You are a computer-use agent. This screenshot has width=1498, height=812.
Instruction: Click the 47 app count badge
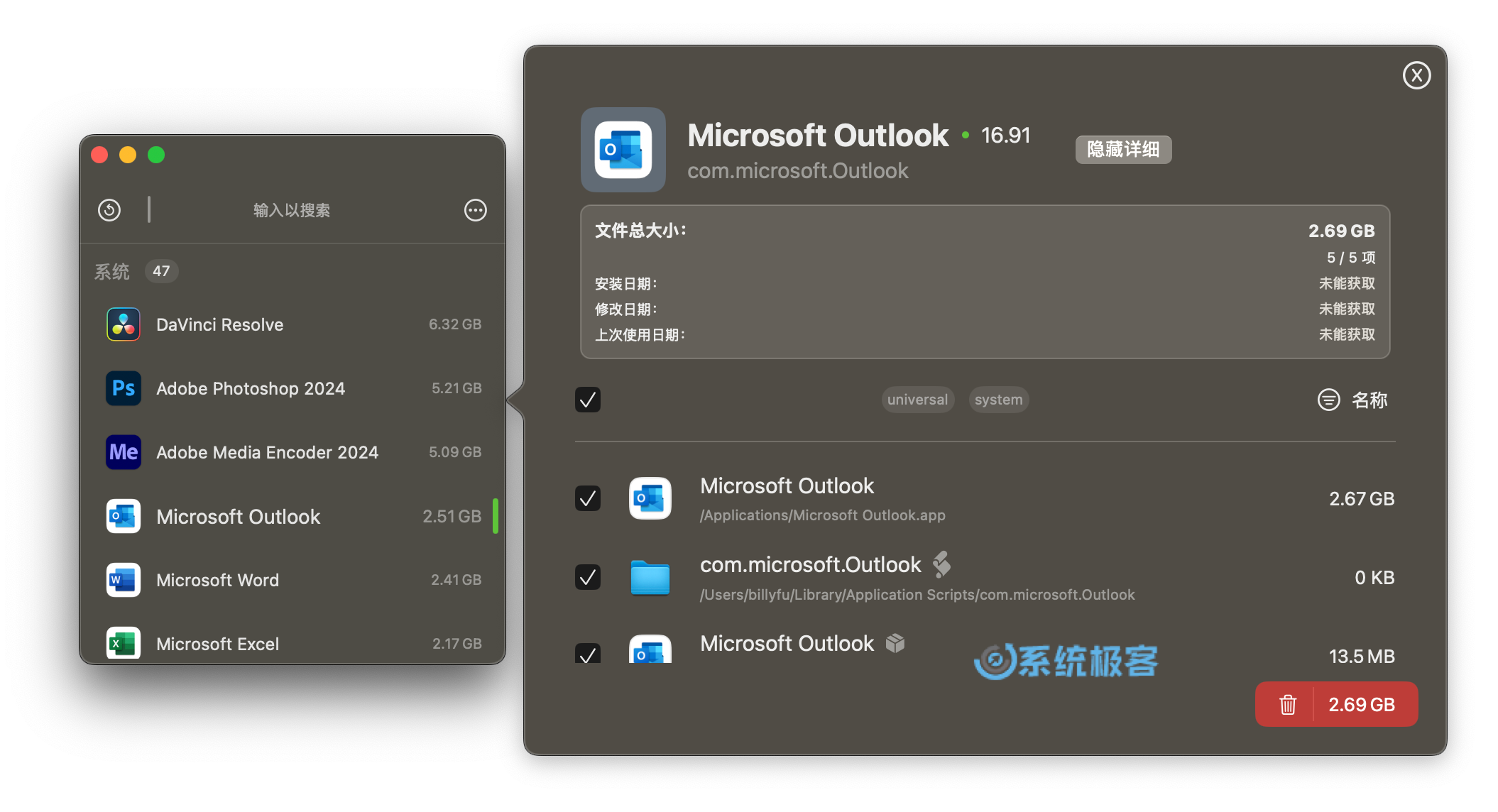161,271
